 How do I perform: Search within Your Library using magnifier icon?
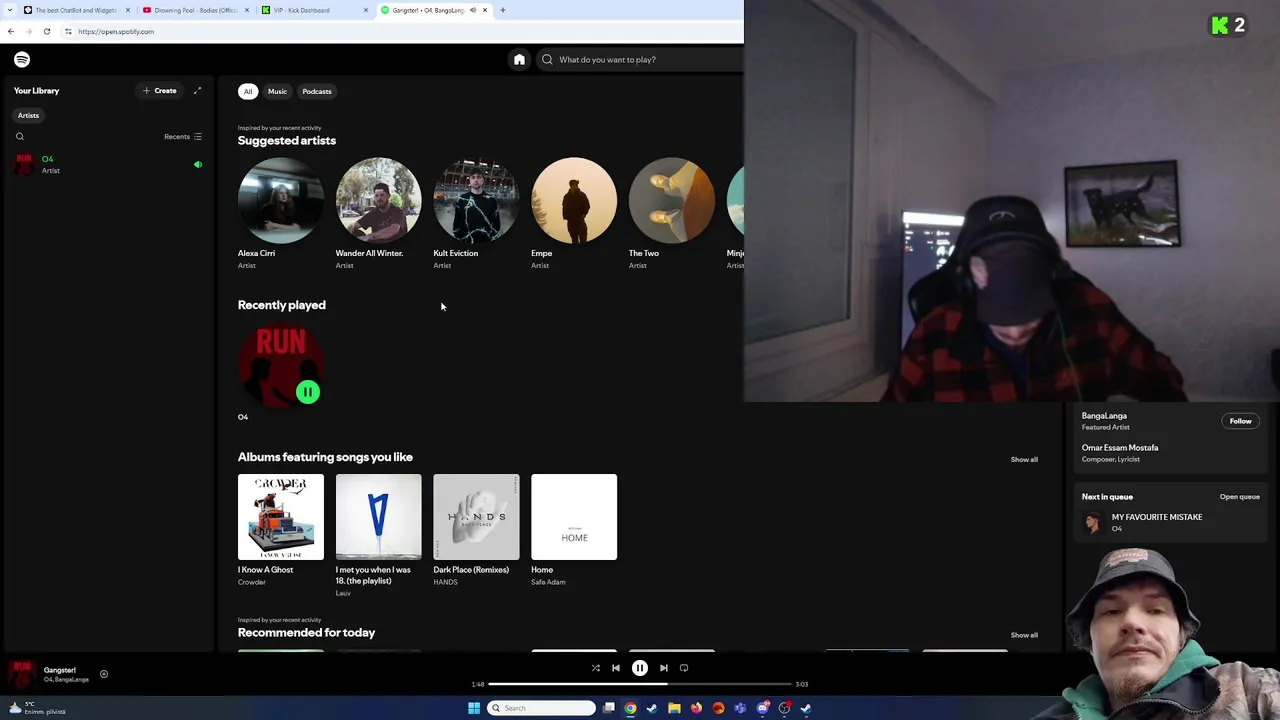[x=20, y=137]
